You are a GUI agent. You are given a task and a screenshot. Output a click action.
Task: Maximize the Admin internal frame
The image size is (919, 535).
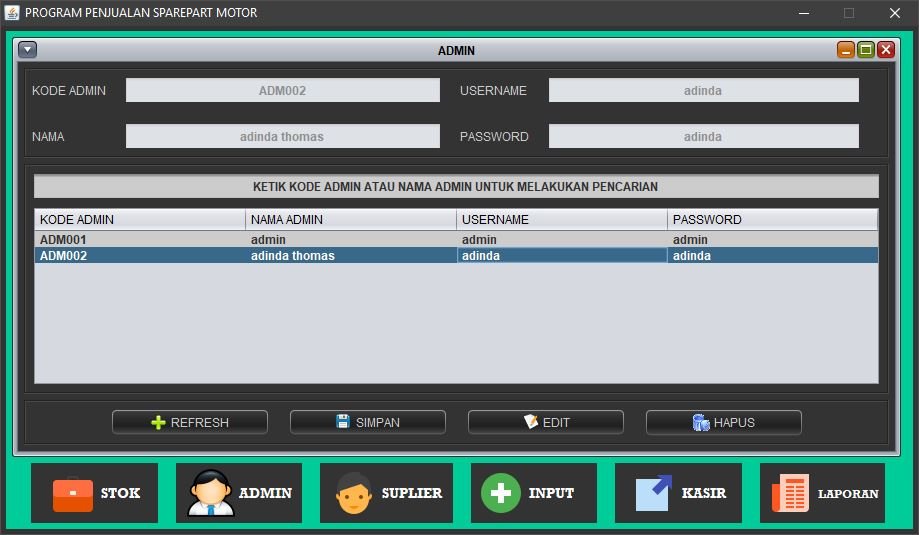click(x=866, y=50)
